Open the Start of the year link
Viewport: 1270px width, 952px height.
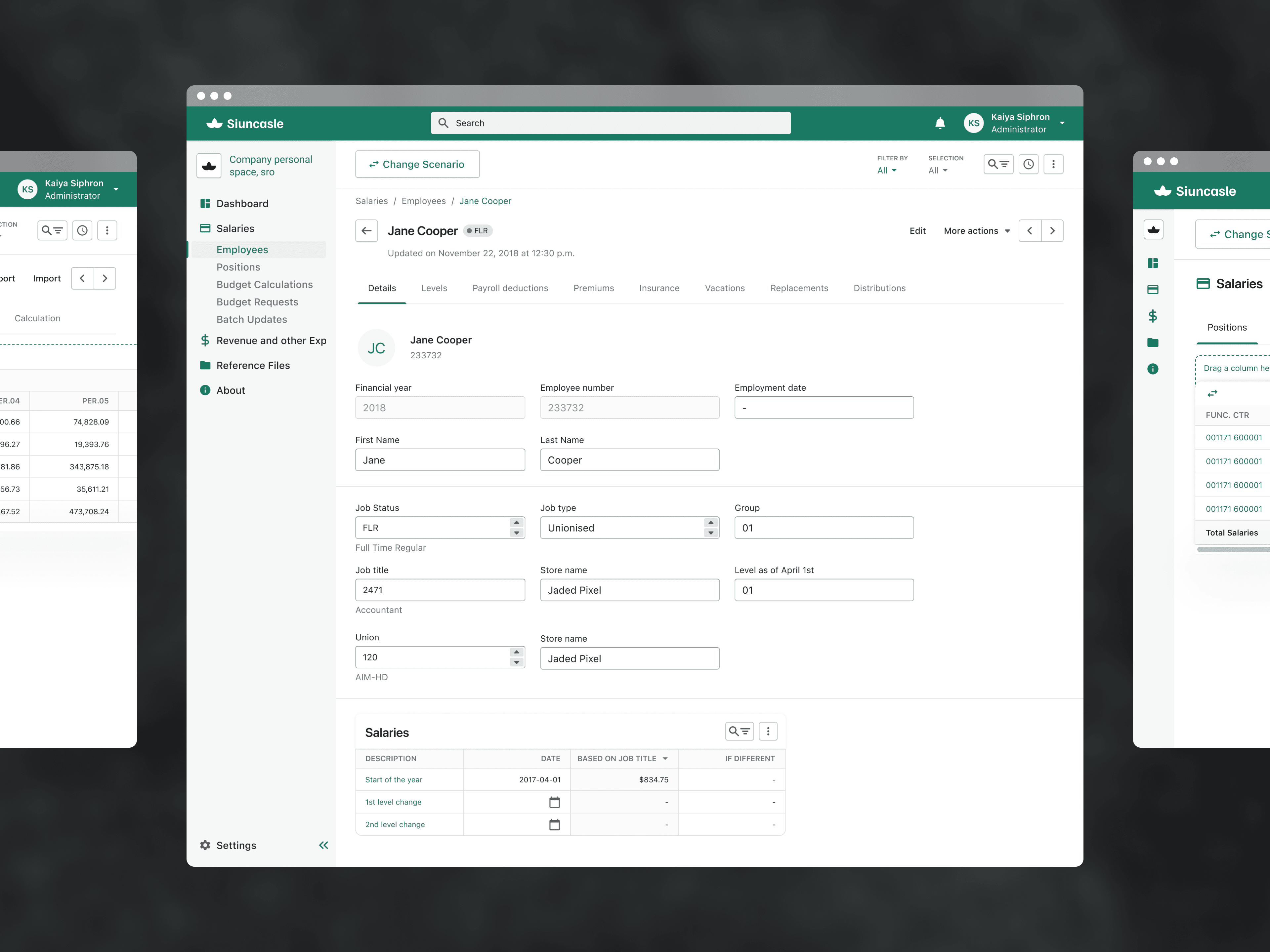click(393, 779)
